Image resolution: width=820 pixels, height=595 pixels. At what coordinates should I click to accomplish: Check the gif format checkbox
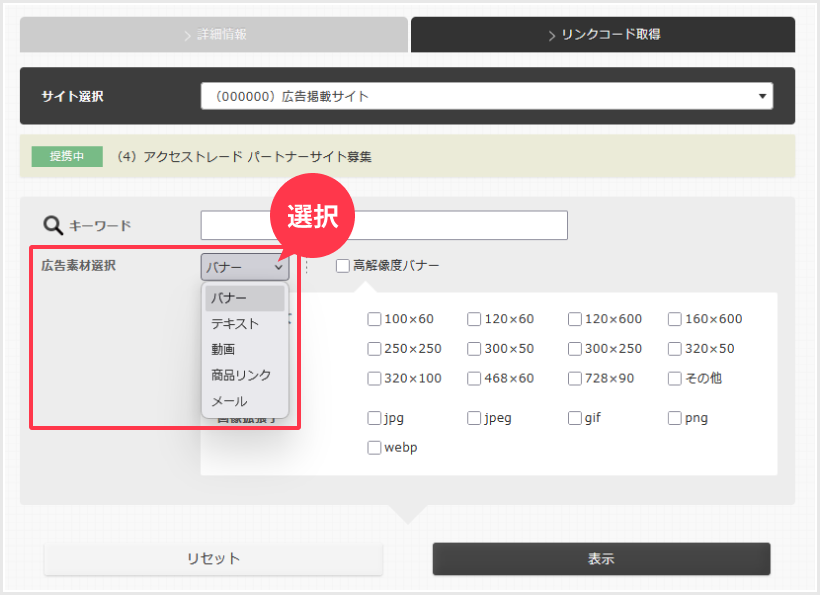[575, 418]
